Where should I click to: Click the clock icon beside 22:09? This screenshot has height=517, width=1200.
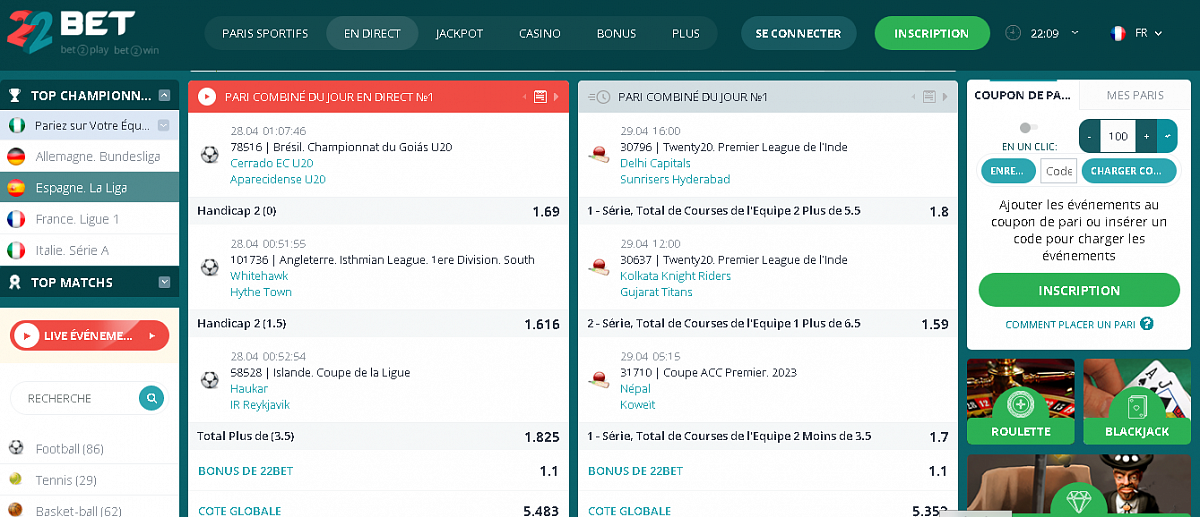pyautogui.click(x=1013, y=33)
